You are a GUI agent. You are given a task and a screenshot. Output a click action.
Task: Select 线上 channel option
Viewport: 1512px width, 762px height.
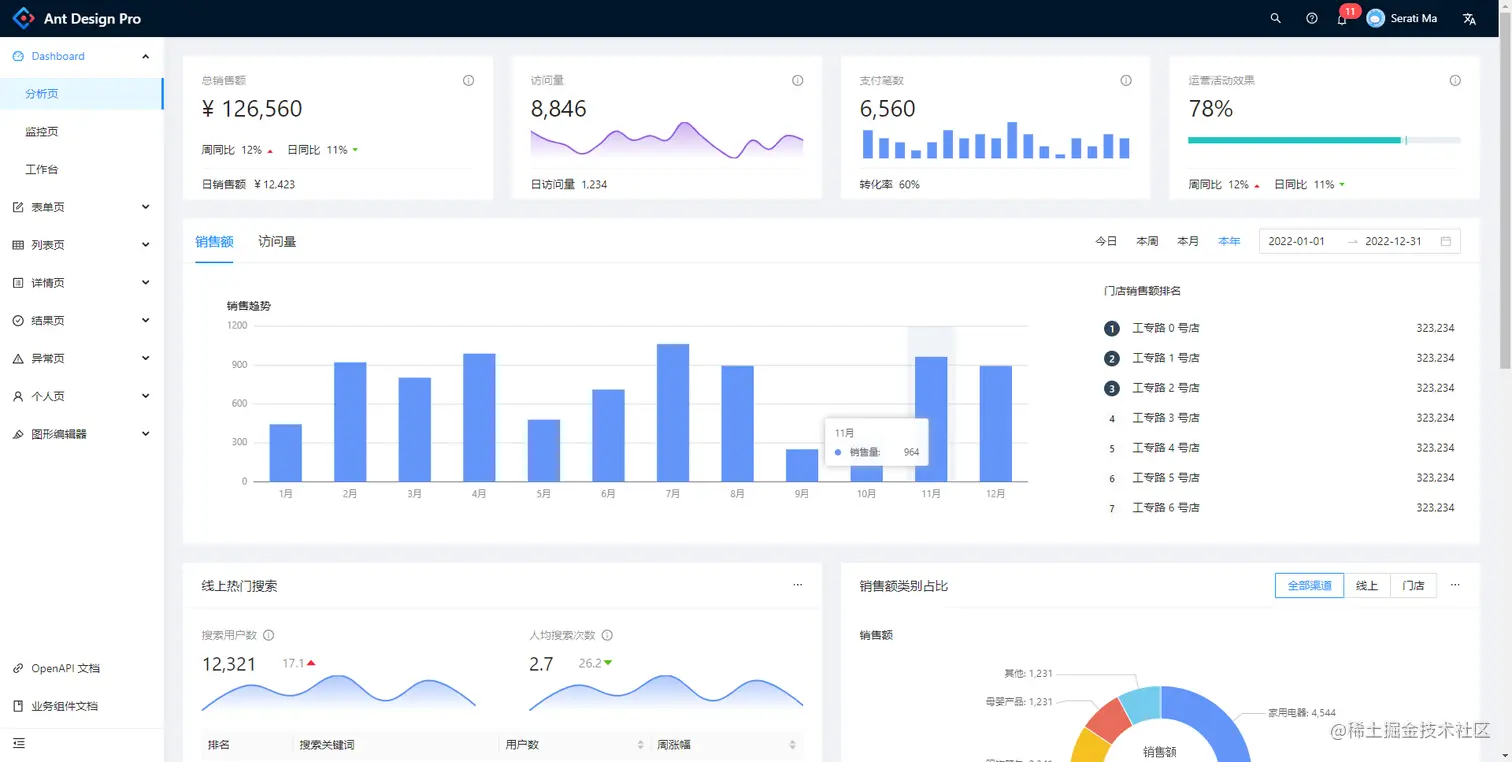point(1367,585)
